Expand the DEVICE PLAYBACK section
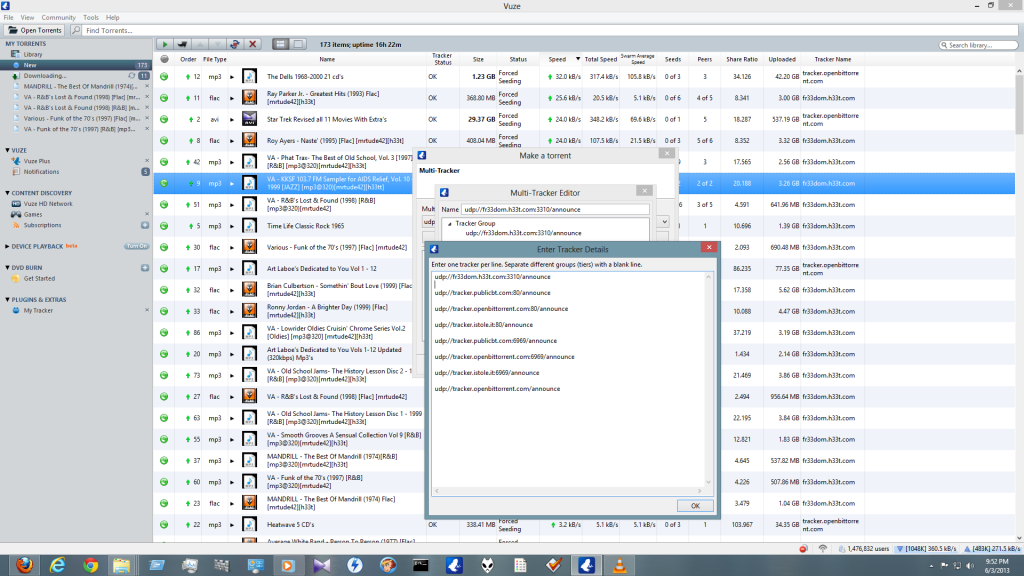The width and height of the screenshot is (1024, 576). (7, 246)
